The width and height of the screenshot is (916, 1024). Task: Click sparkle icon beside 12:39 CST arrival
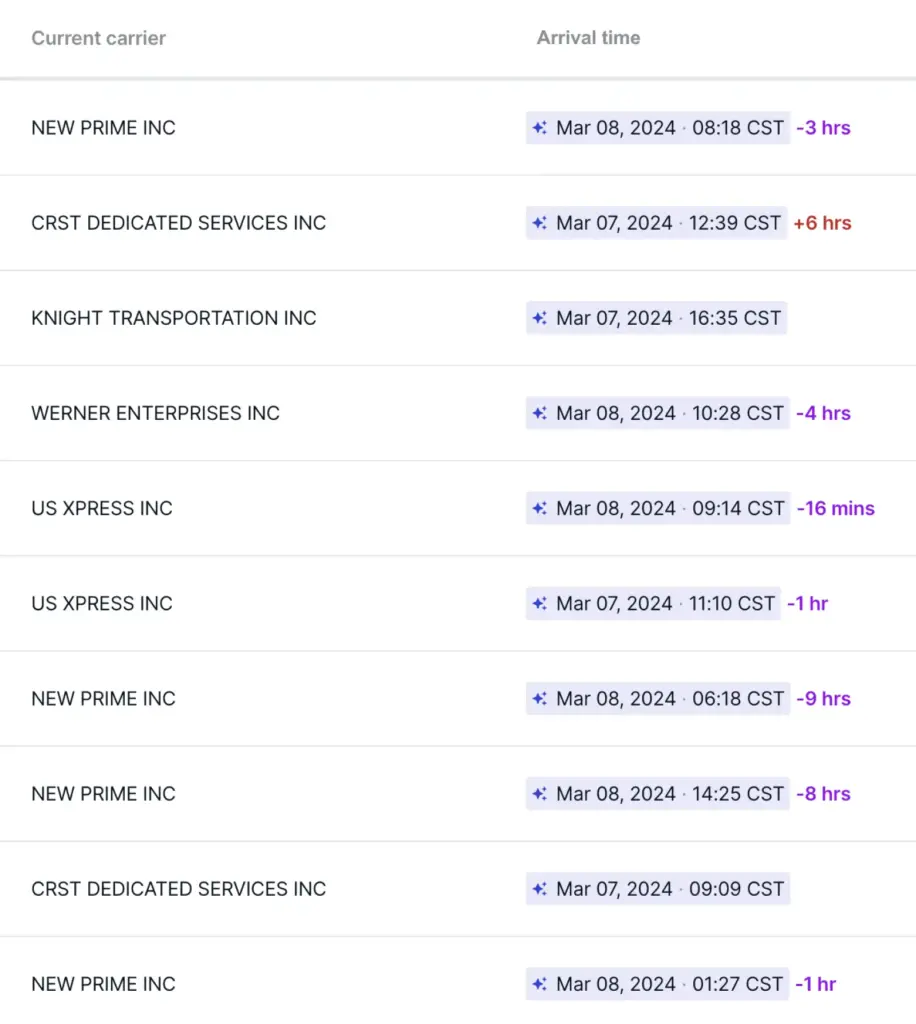540,223
